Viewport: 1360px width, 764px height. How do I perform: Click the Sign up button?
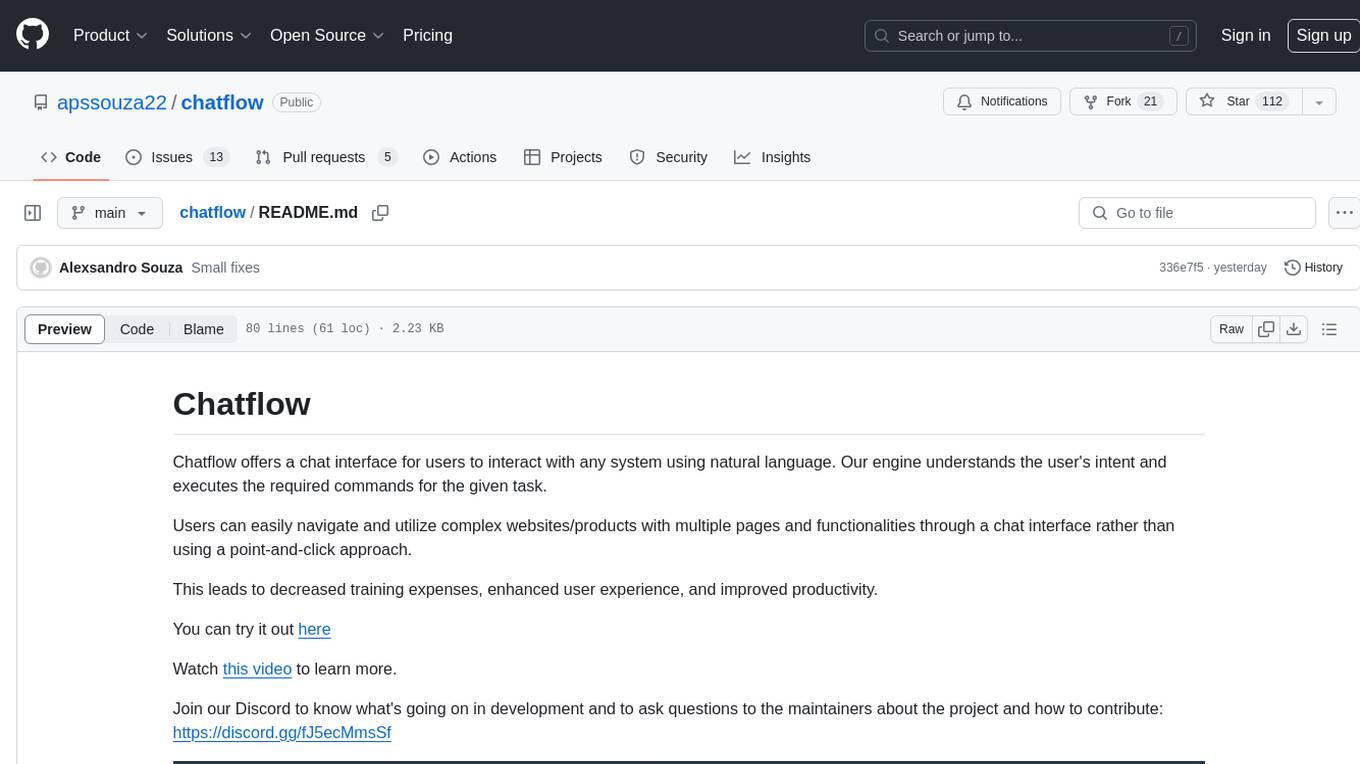click(x=1323, y=35)
